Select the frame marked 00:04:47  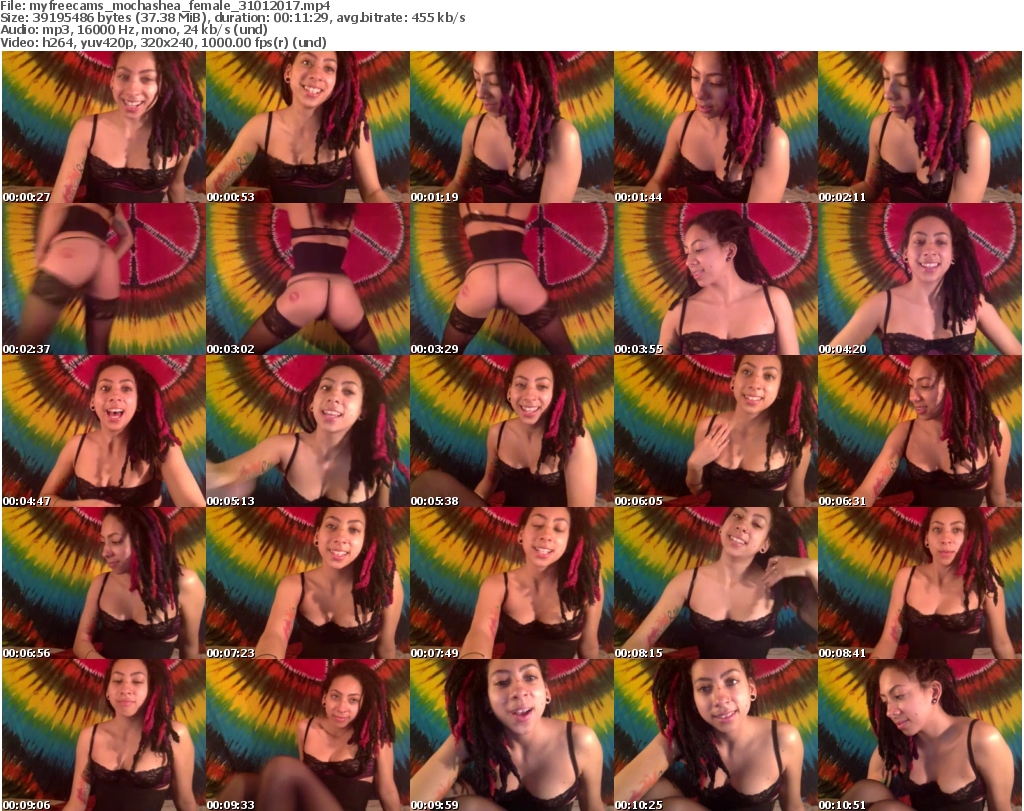[104, 431]
